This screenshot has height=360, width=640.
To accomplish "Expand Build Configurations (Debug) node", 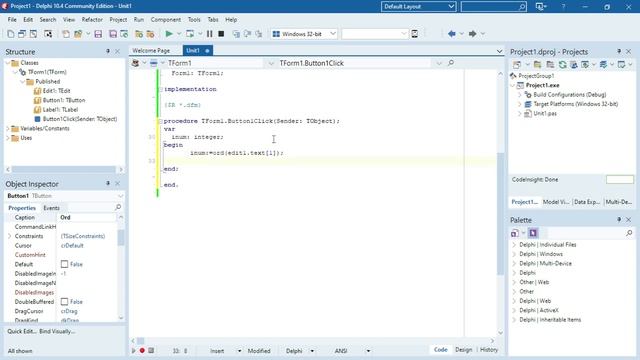I will coord(520,95).
